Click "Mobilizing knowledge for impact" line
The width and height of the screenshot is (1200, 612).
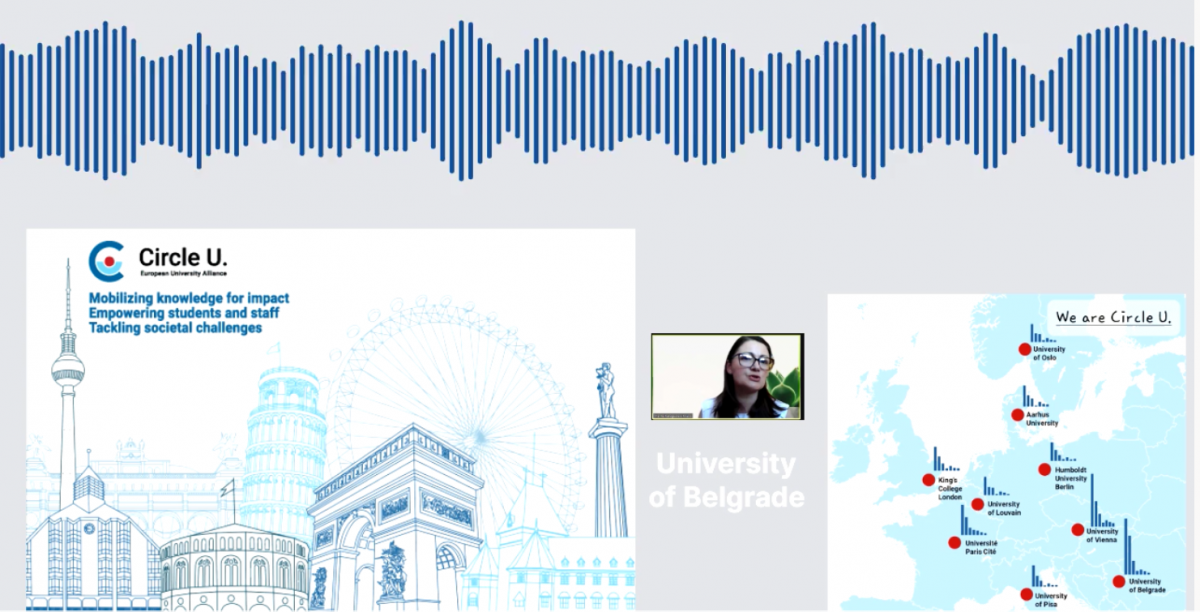click(x=189, y=298)
